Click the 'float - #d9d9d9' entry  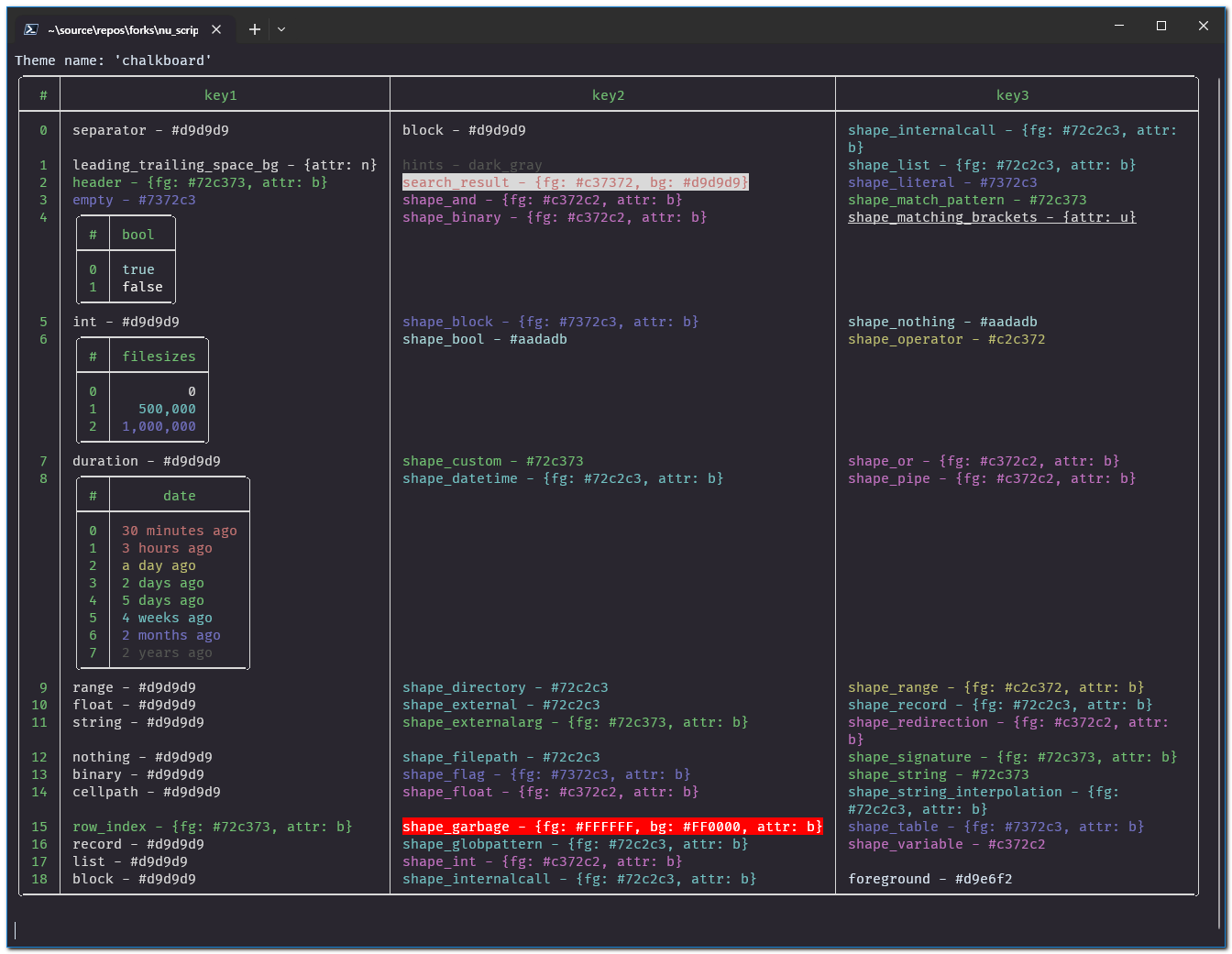coord(135,705)
